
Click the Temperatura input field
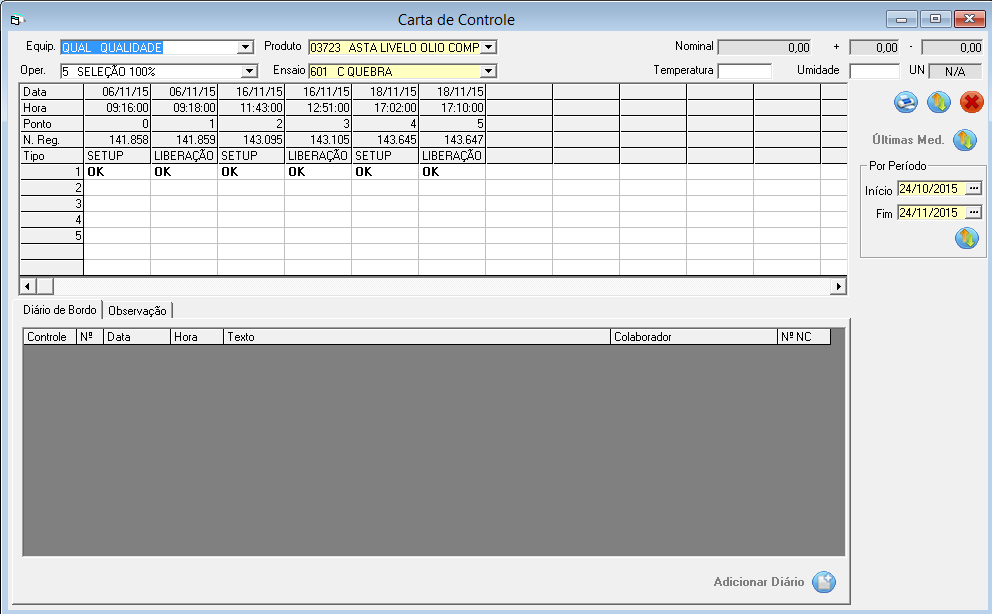(x=745, y=71)
